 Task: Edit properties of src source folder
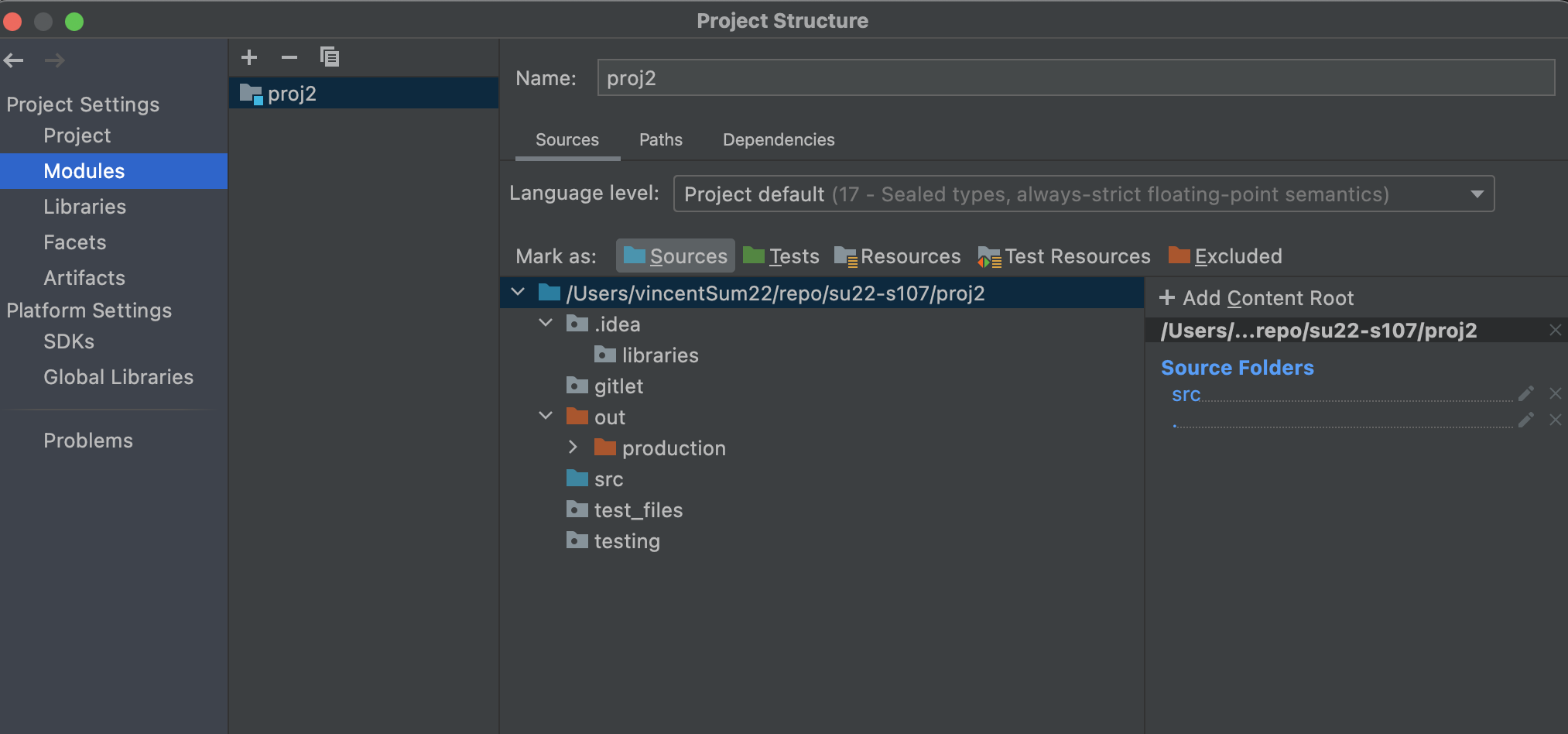[x=1525, y=394]
